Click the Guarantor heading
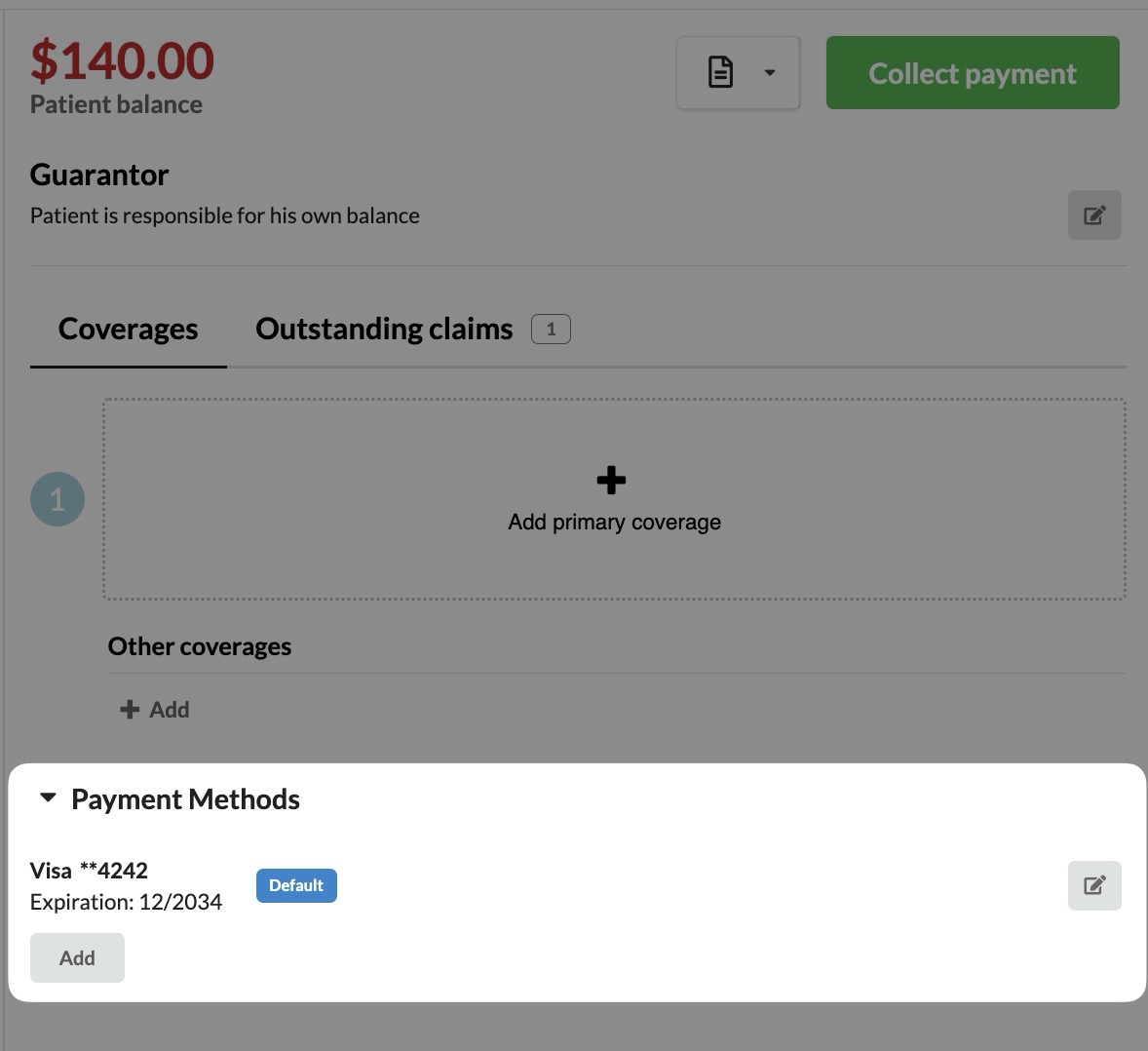Viewport: 1148px width, 1051px height. tap(99, 175)
